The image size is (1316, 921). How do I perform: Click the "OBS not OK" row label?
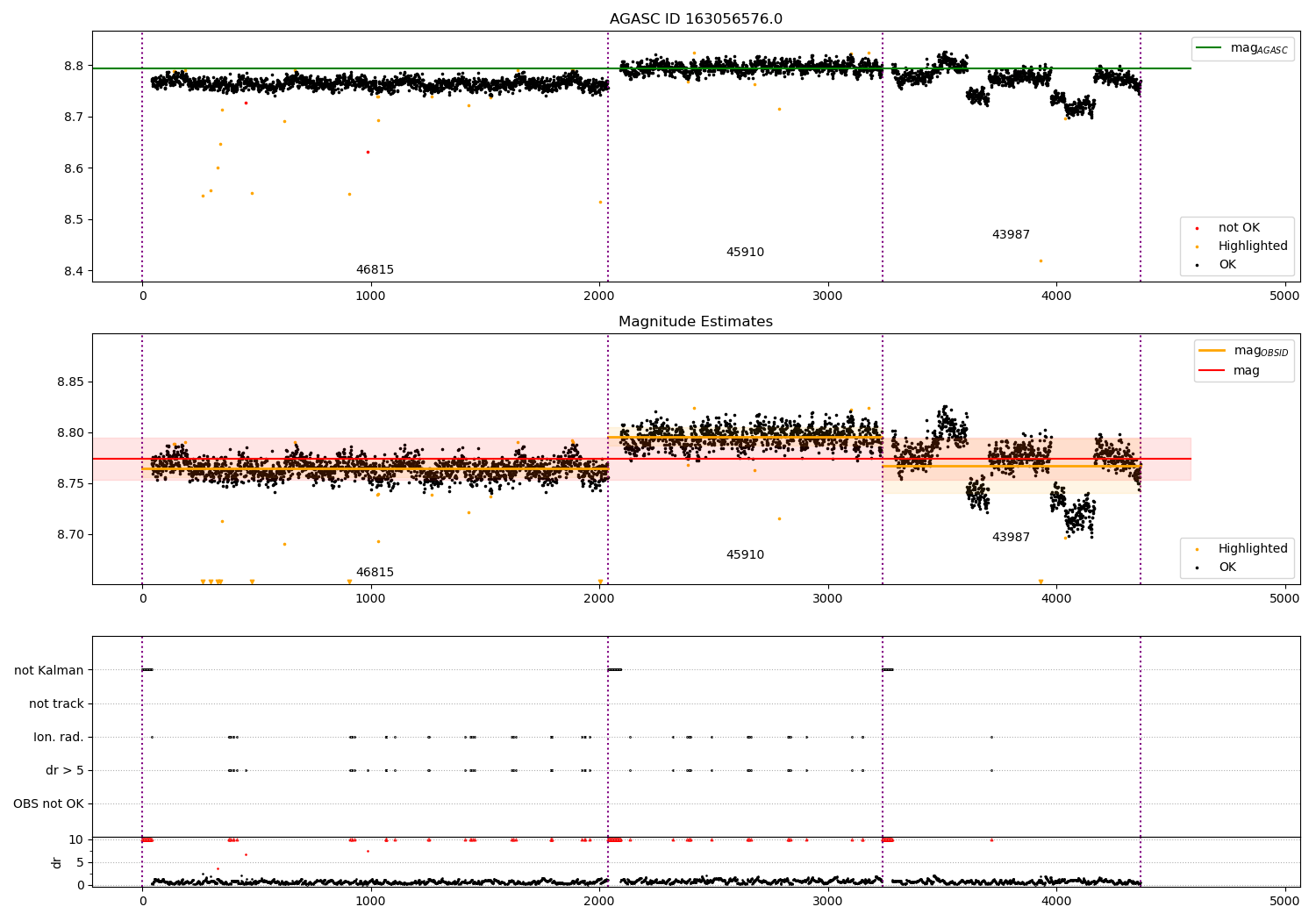(48, 803)
